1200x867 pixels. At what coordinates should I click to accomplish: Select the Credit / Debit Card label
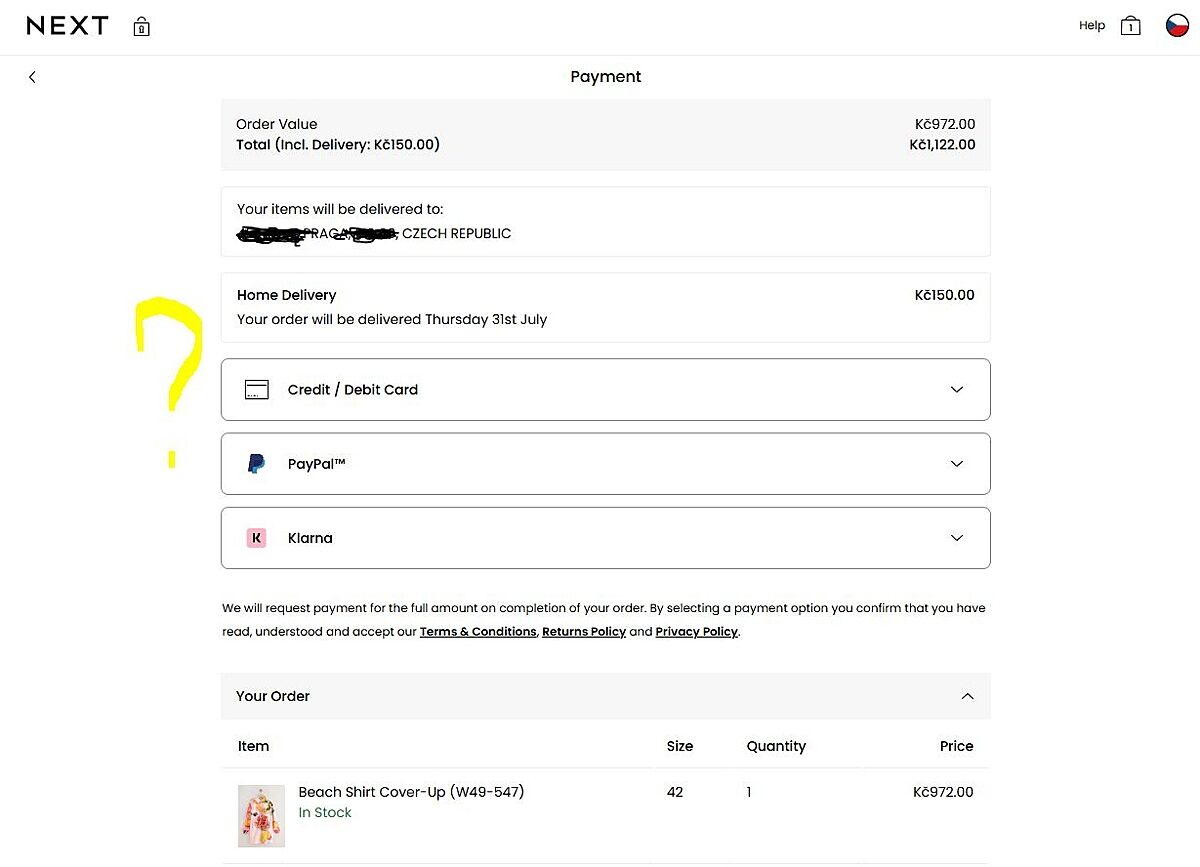click(353, 390)
